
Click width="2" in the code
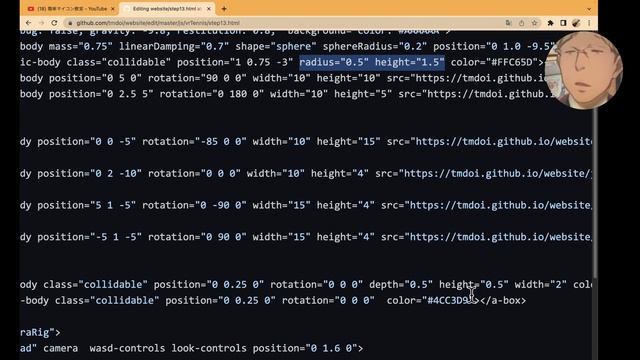pos(540,285)
